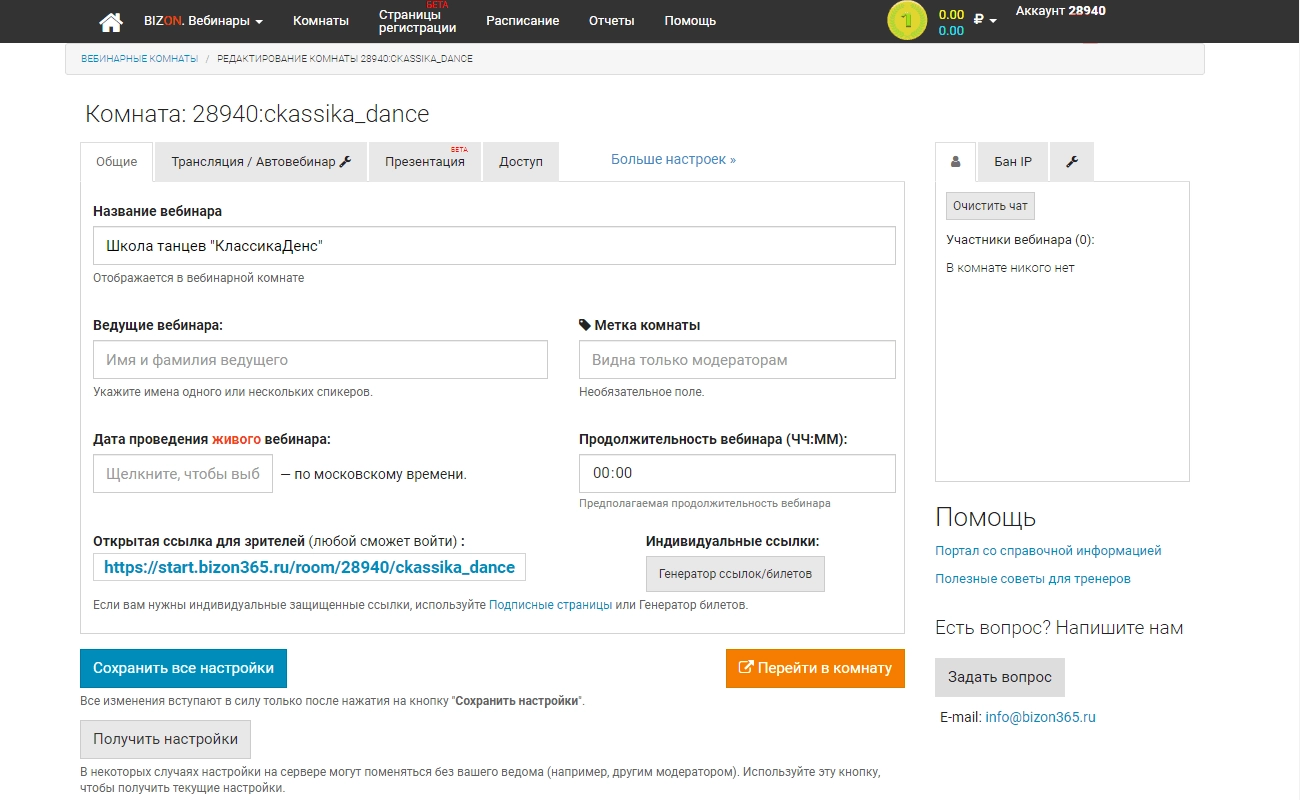Screen dimensions: 1300x800
Task: Click the gold coin balance icon
Action: [907, 21]
